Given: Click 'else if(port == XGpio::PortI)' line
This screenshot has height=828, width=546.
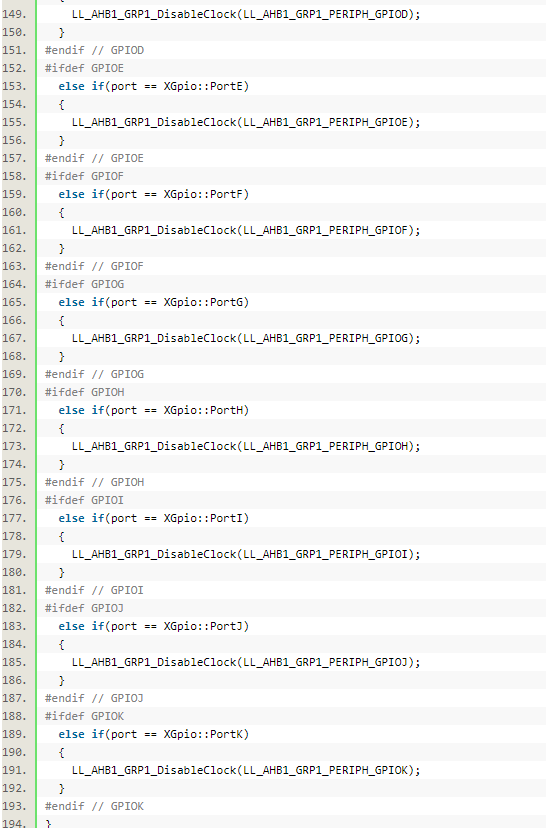Looking at the screenshot, I should pos(154,518).
